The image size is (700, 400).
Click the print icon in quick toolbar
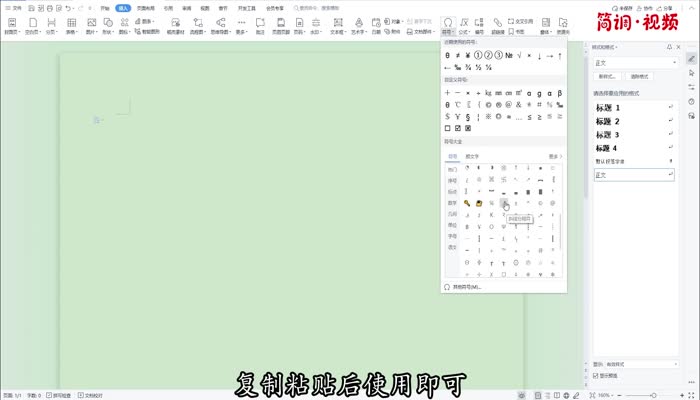point(50,8)
